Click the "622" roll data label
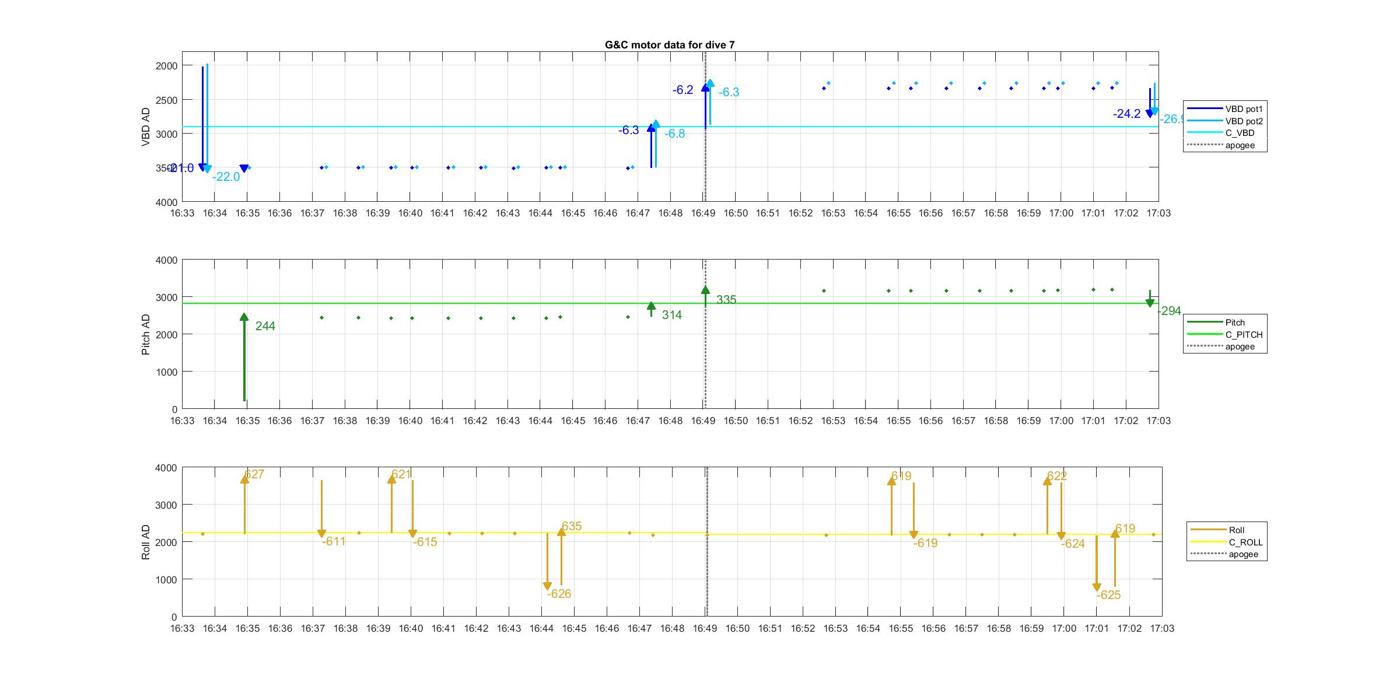This screenshot has width=1400, height=693. [x=1057, y=476]
